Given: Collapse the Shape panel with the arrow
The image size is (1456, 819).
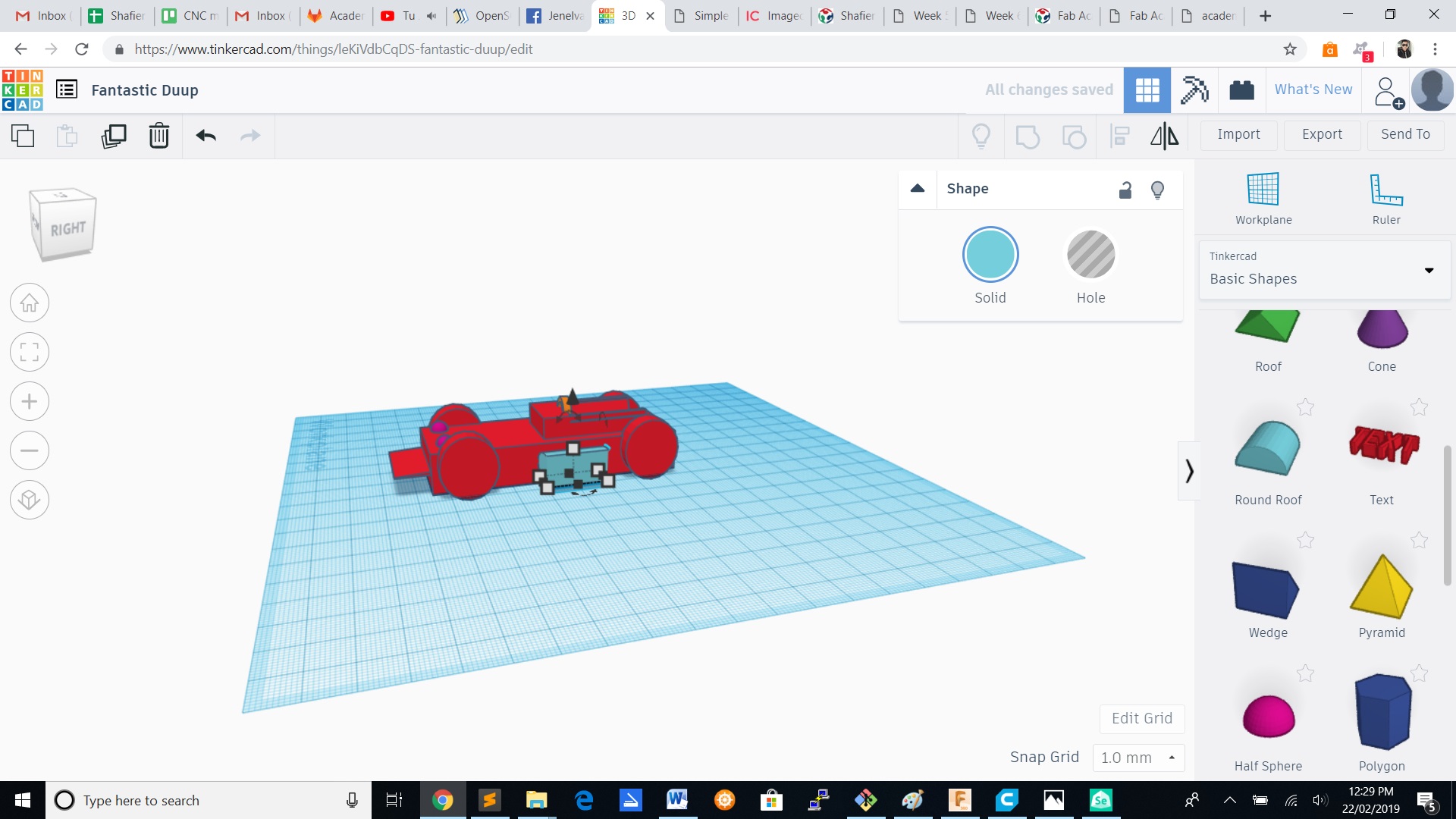Looking at the screenshot, I should pyautogui.click(x=918, y=189).
